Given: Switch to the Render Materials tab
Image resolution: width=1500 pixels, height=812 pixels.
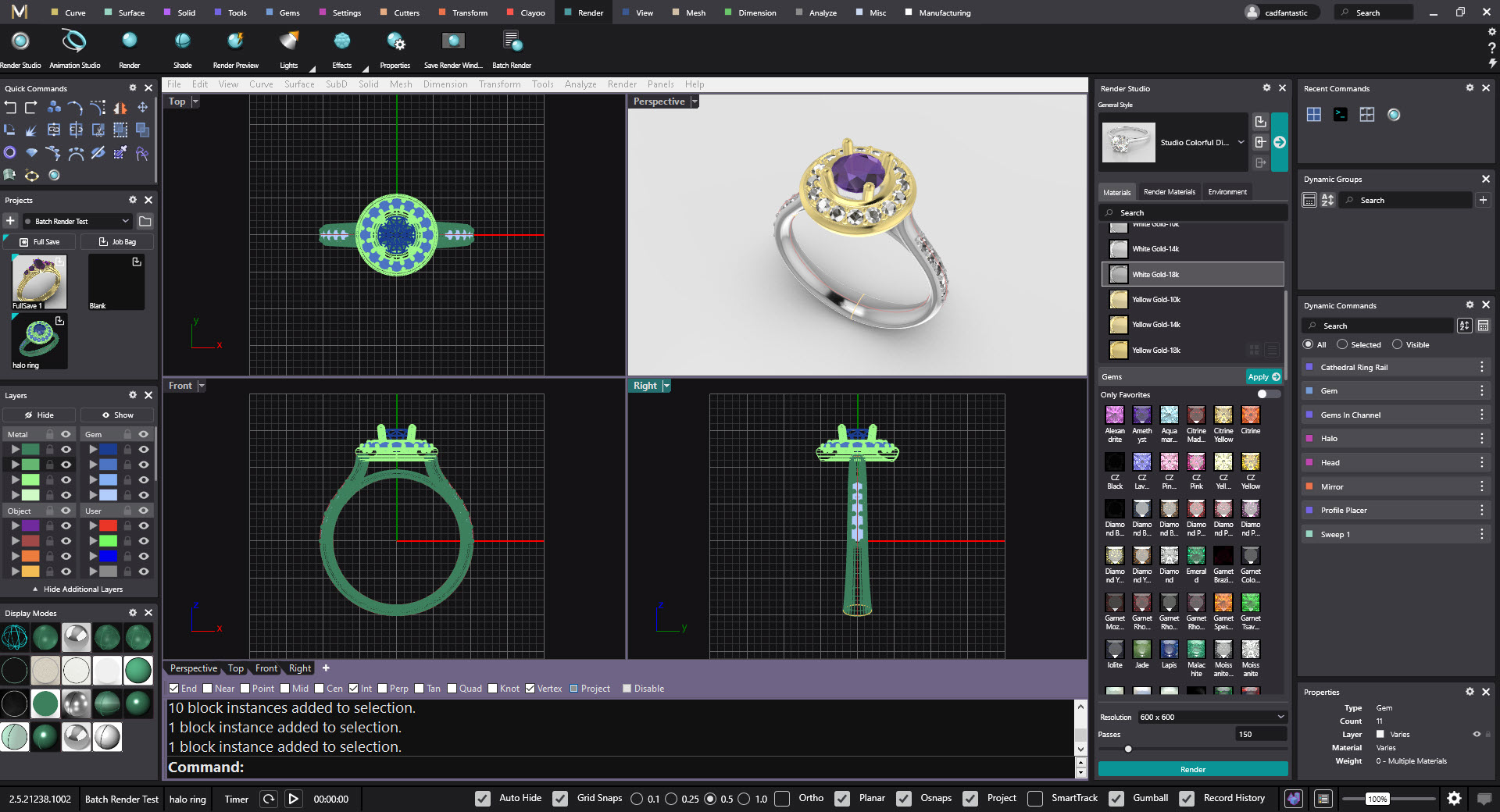Looking at the screenshot, I should [x=1169, y=191].
